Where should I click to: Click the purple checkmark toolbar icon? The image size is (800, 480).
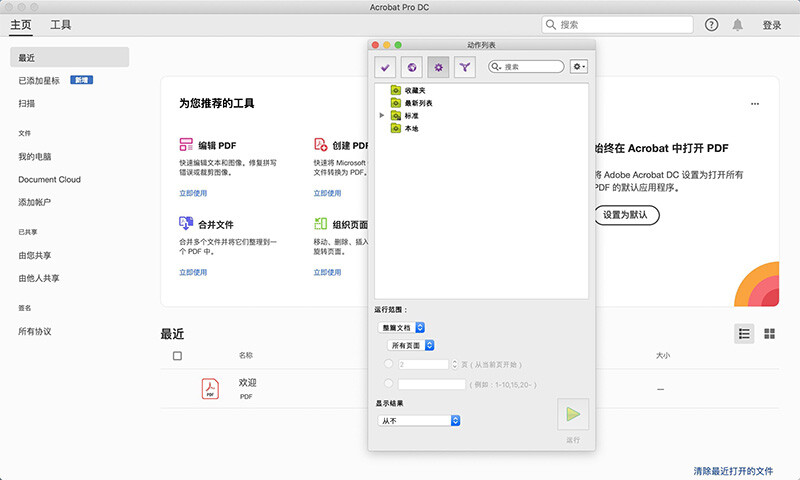[385, 67]
